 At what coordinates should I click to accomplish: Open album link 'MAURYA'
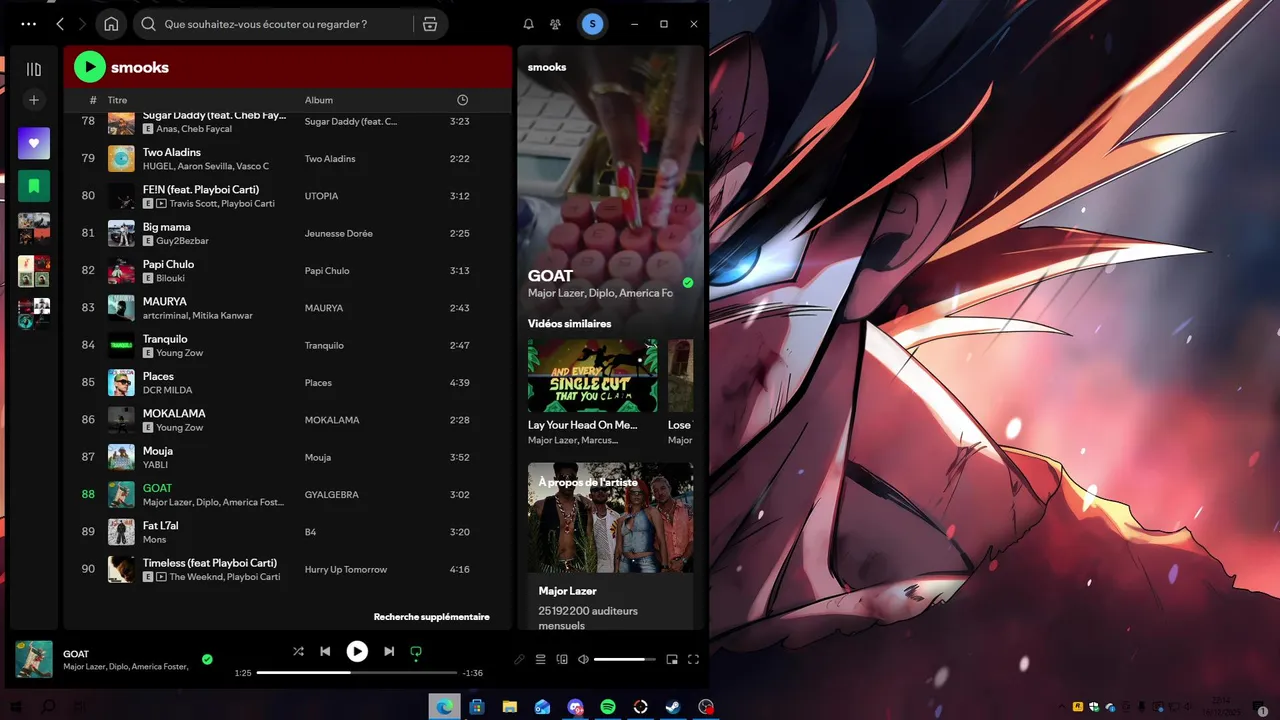[324, 308]
